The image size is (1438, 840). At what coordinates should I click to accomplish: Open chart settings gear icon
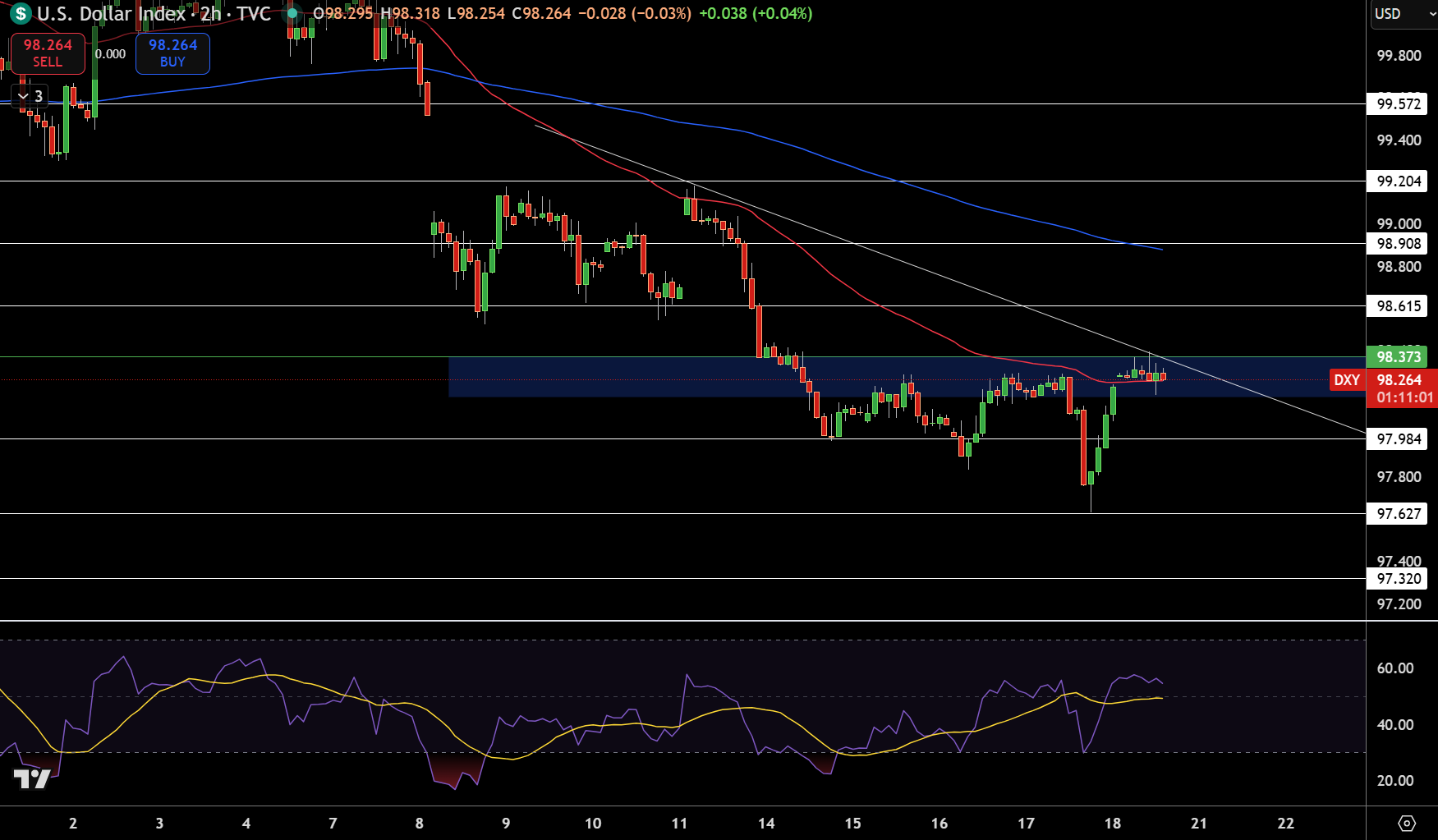point(1407,823)
